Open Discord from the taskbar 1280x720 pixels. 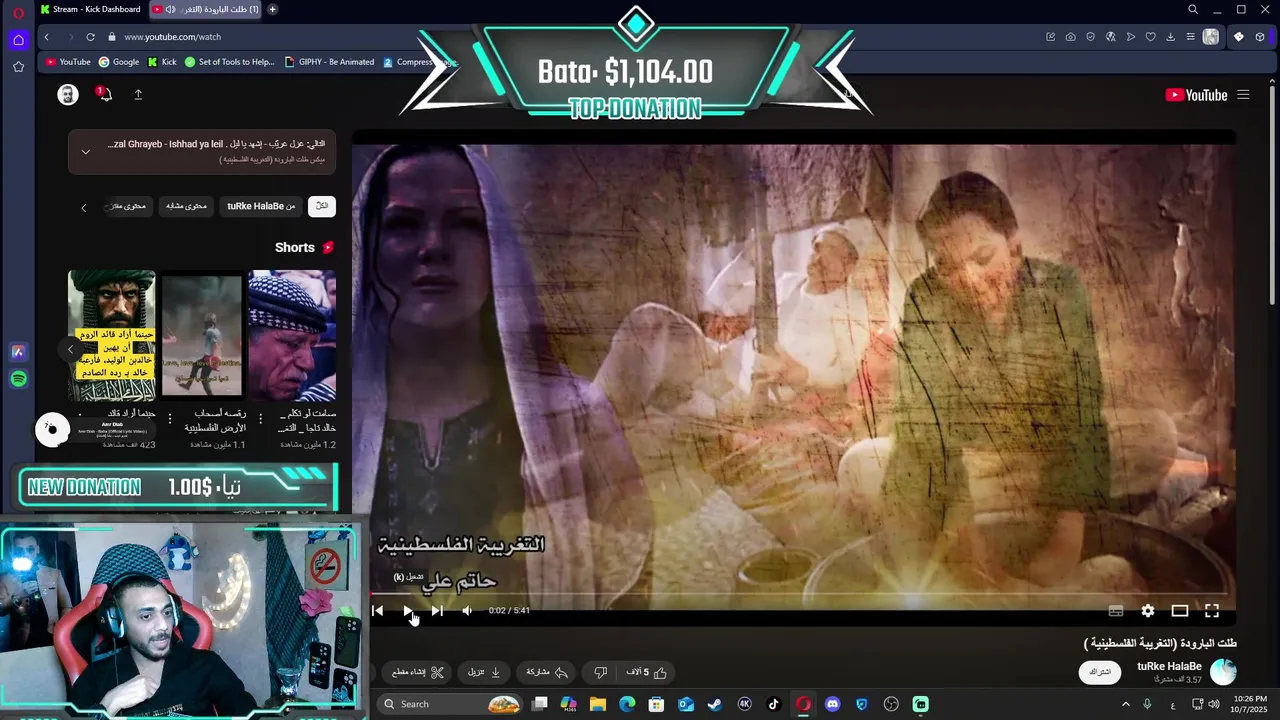click(x=832, y=704)
